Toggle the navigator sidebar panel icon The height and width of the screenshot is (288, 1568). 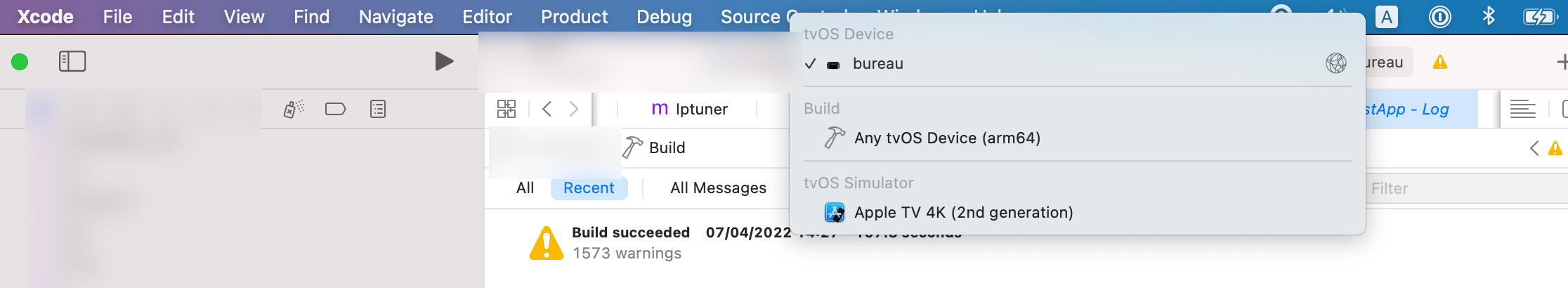[x=72, y=62]
